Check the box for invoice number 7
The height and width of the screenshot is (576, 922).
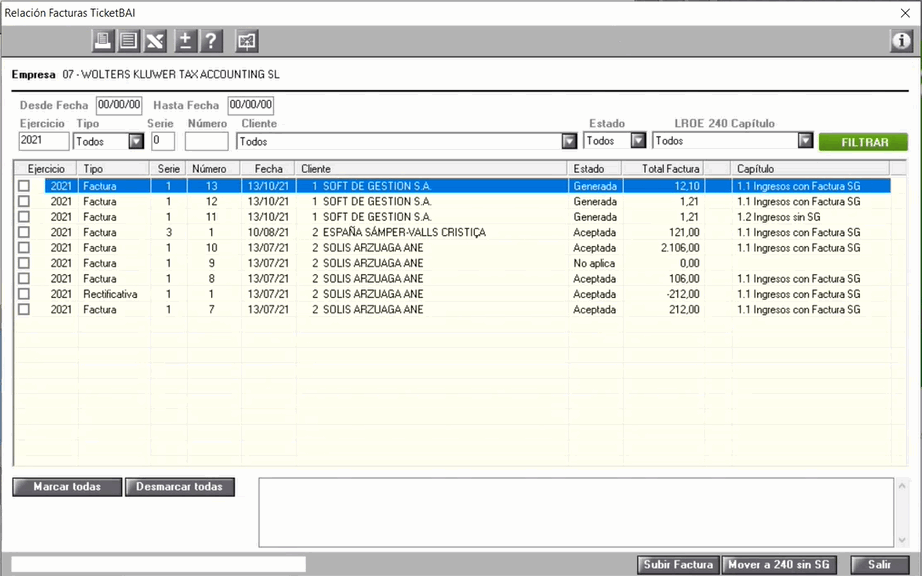24,309
